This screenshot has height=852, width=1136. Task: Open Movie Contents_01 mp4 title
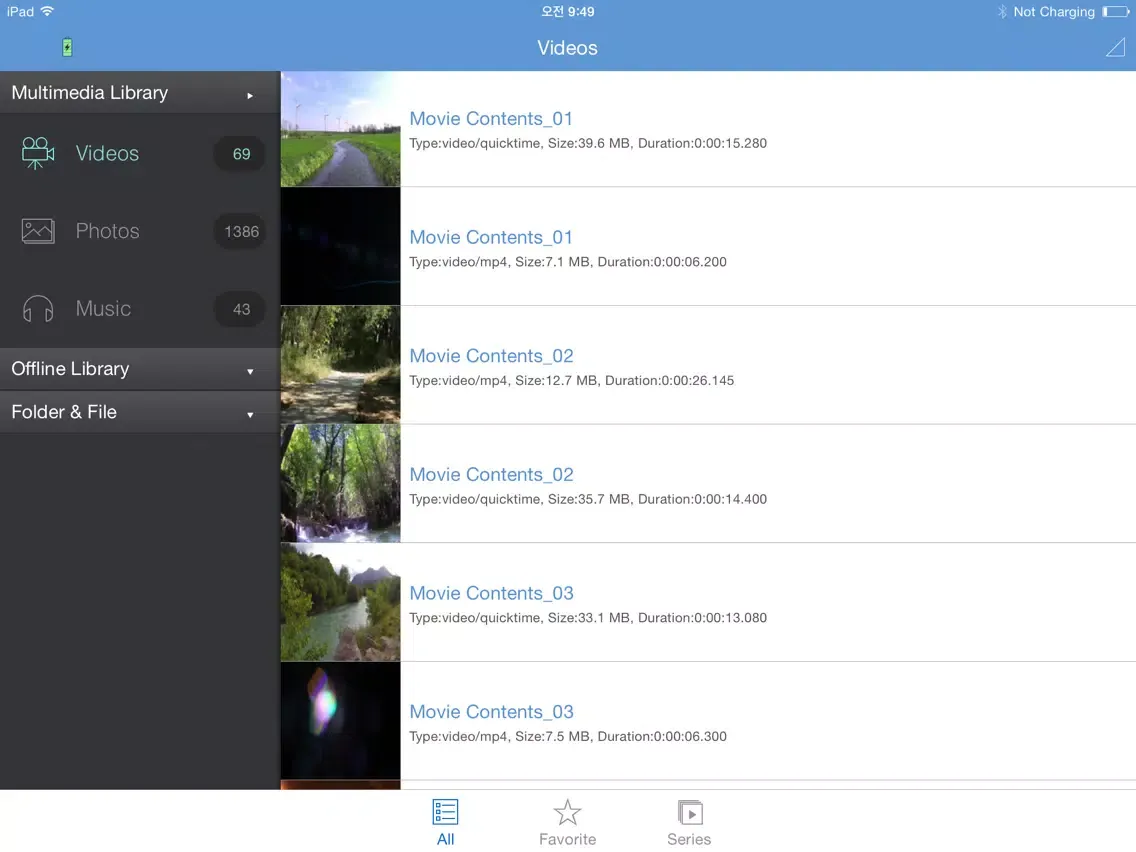[491, 237]
